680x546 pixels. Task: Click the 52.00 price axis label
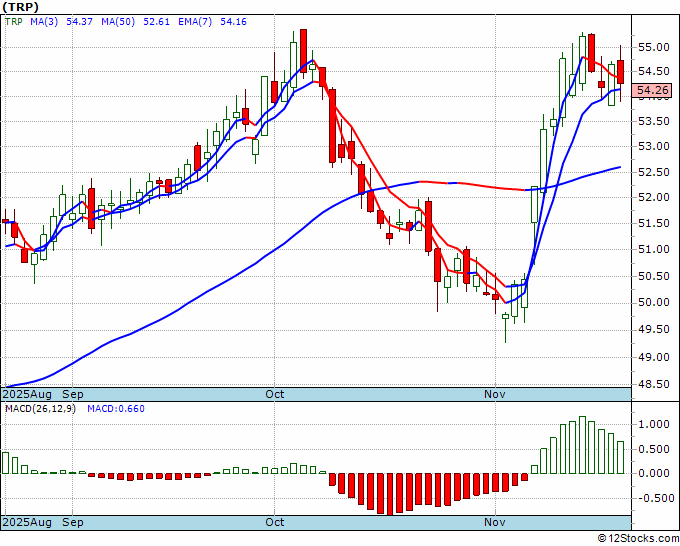tap(654, 197)
